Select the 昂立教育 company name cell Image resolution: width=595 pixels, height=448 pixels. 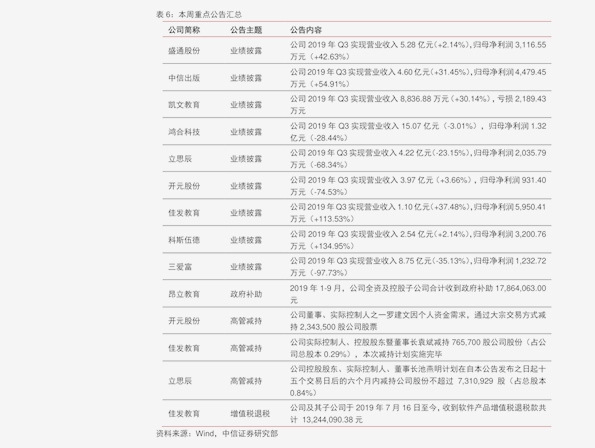pyautogui.click(x=184, y=294)
